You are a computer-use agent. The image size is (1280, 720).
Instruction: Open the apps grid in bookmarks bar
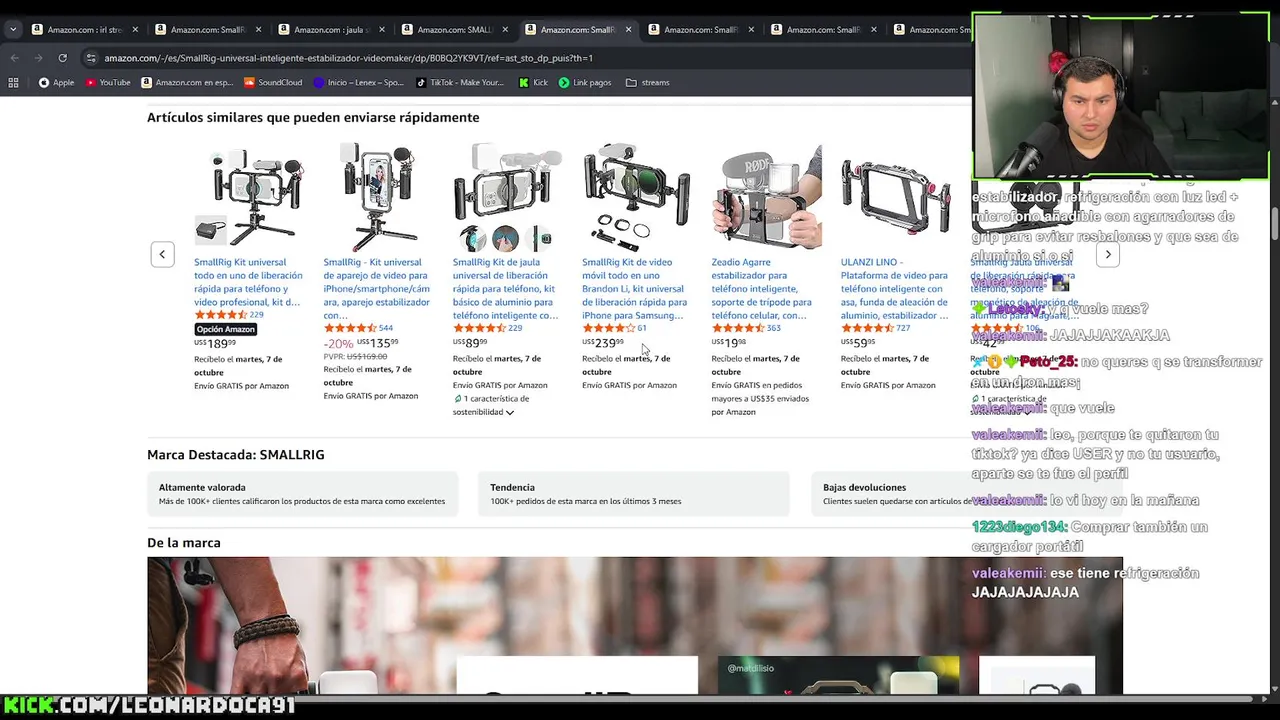[15, 82]
